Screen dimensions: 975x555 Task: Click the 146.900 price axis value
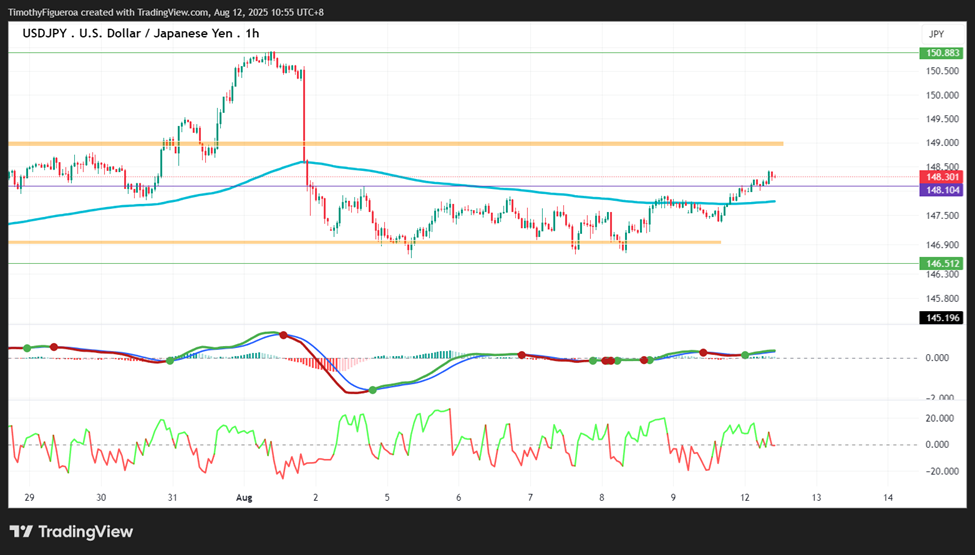[x=943, y=245]
